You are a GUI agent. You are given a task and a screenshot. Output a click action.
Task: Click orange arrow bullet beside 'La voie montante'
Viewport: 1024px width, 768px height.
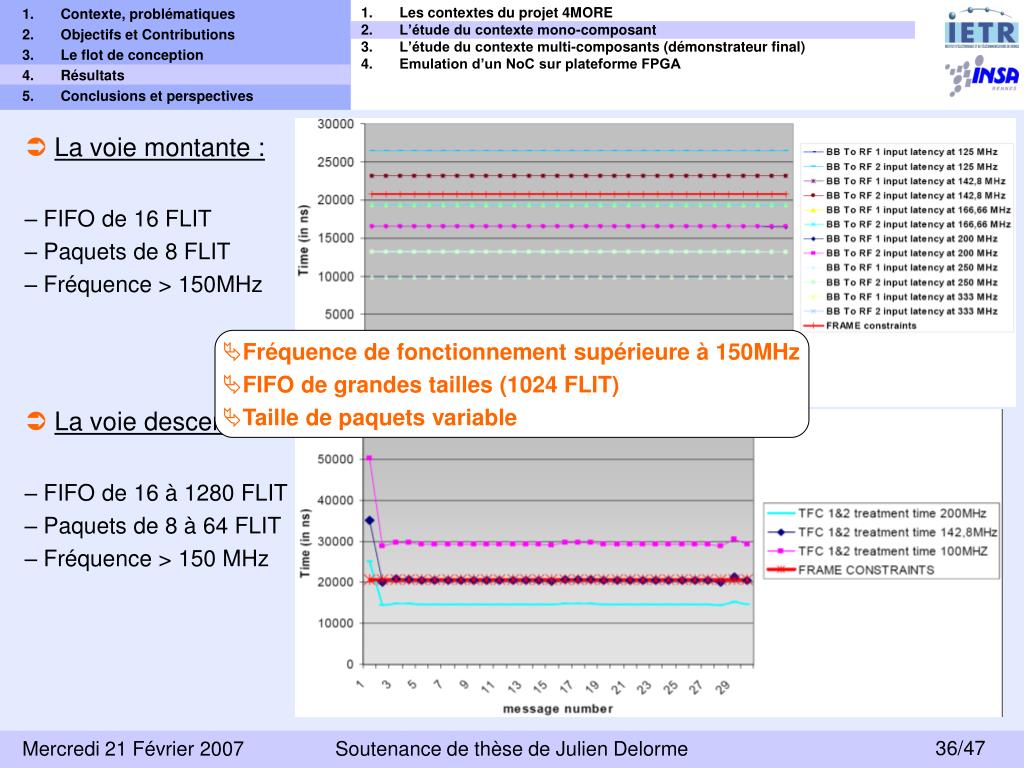(x=36, y=146)
